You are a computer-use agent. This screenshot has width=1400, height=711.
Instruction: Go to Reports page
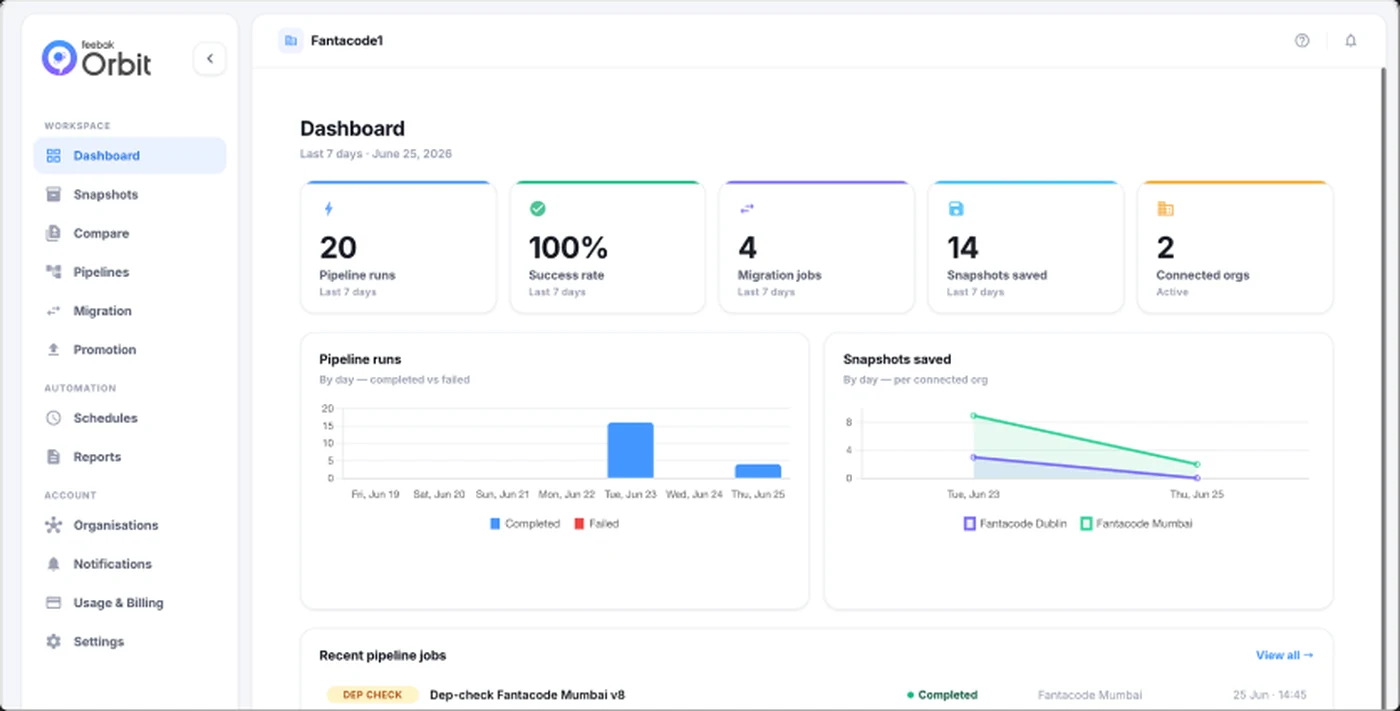click(x=130, y=457)
